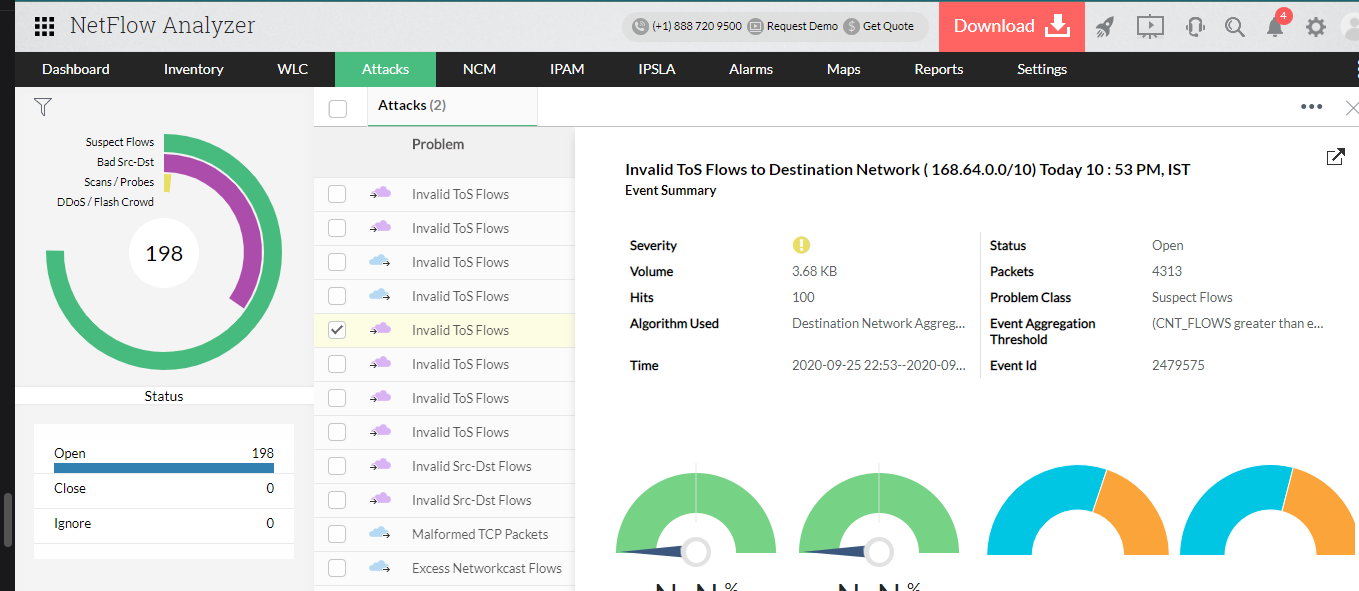Click the phone number (+1) 888 720 9500
This screenshot has height=591, width=1359.
tap(697, 26)
